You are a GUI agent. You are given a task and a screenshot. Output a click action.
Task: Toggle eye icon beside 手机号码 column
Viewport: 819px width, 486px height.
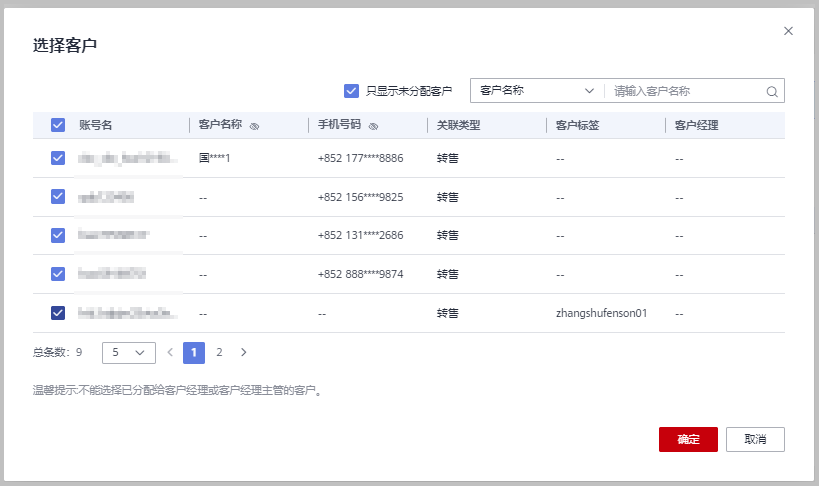pyautogui.click(x=373, y=126)
